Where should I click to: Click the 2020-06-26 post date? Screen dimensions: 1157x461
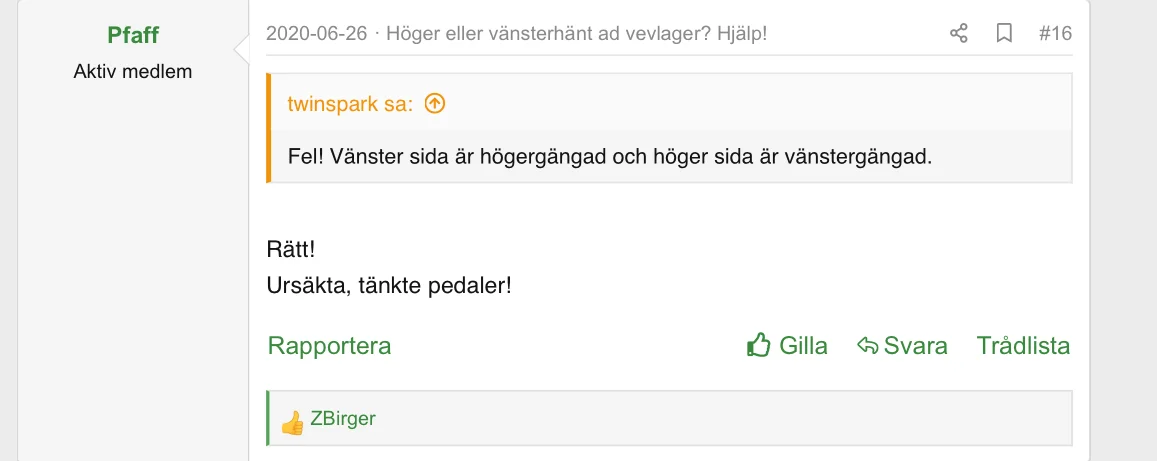point(317,33)
